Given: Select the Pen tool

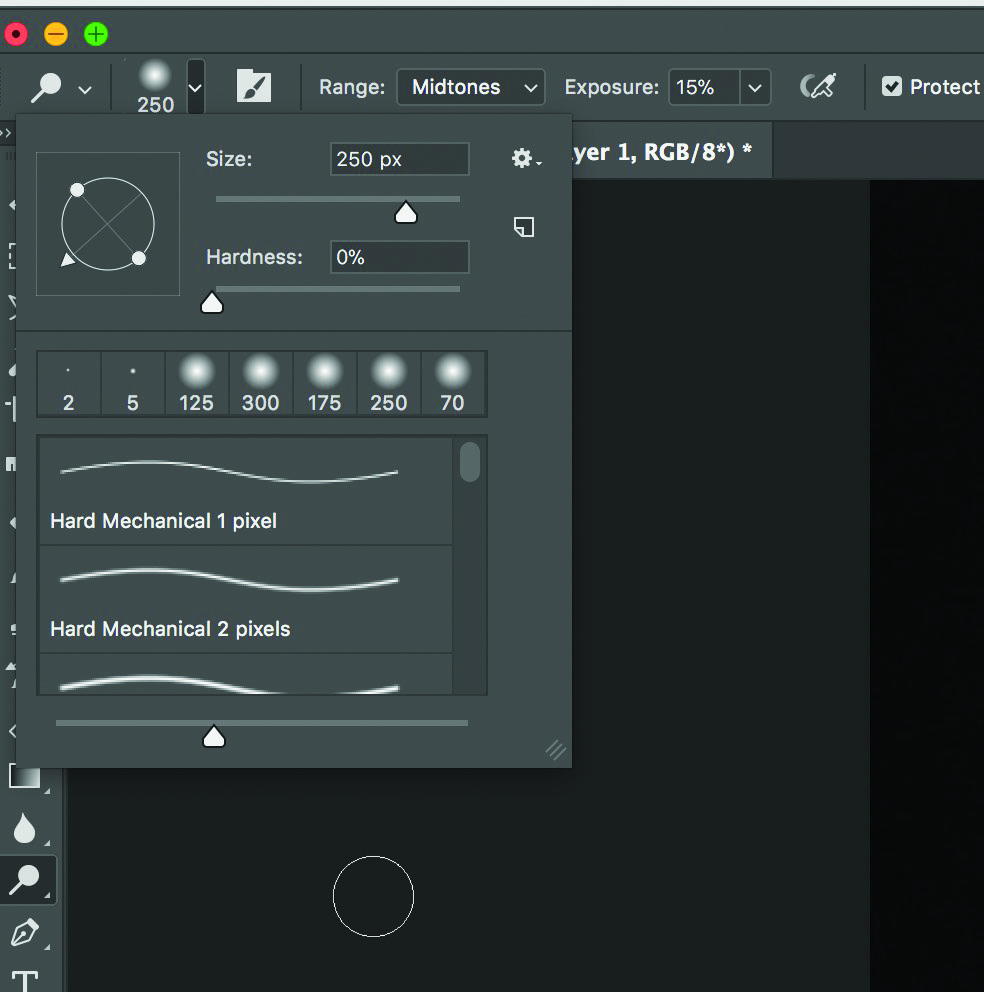Looking at the screenshot, I should point(24,933).
